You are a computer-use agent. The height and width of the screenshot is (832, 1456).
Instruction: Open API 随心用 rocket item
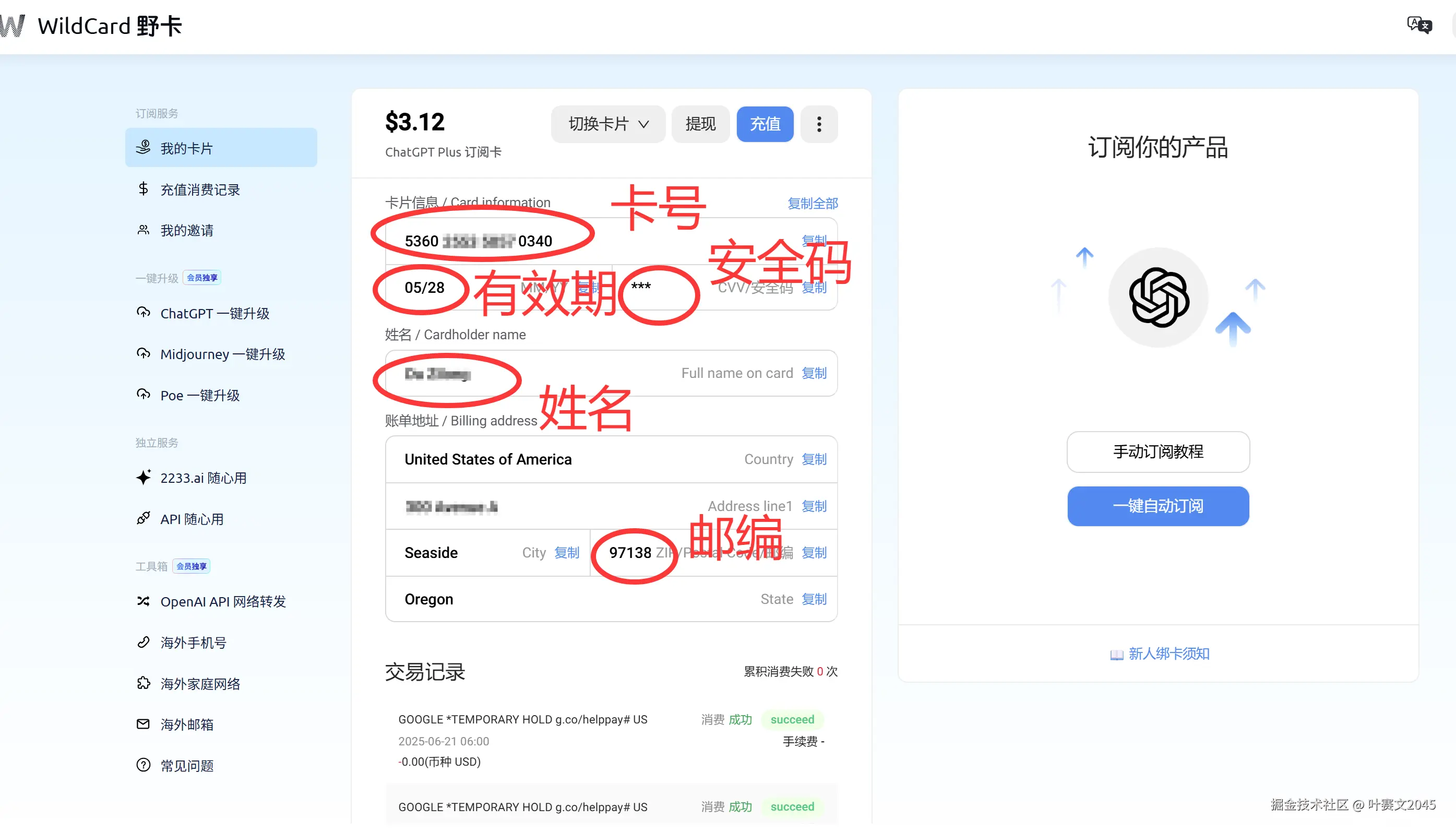[191, 519]
